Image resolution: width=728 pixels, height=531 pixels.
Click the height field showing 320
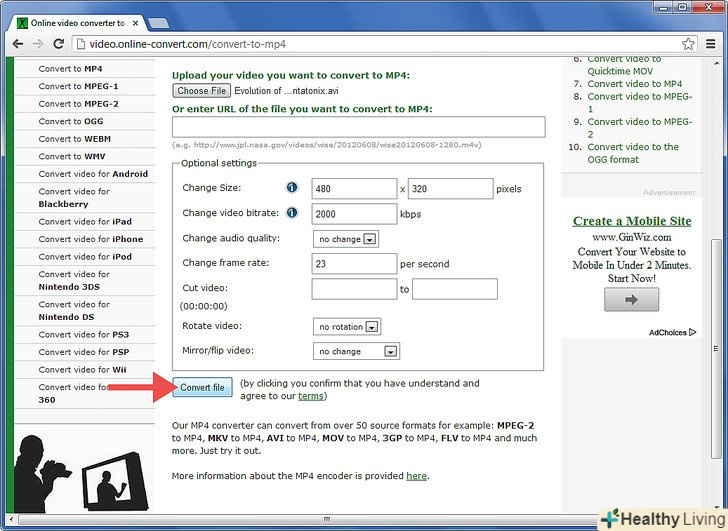tap(450, 188)
